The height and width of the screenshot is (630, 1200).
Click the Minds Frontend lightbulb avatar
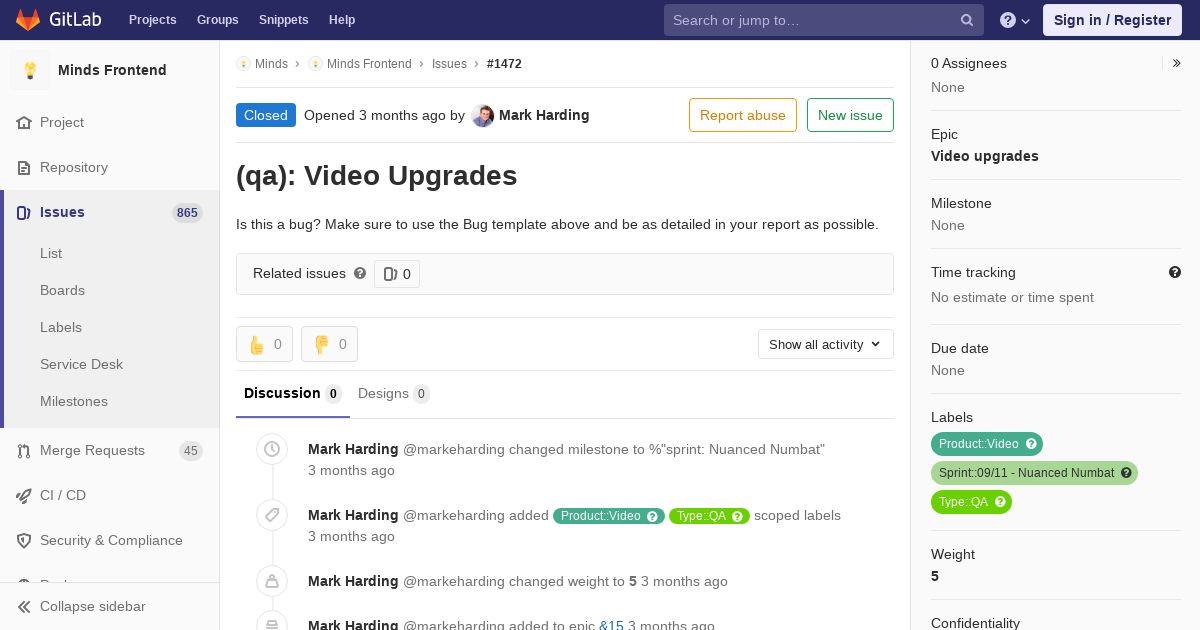click(x=30, y=70)
